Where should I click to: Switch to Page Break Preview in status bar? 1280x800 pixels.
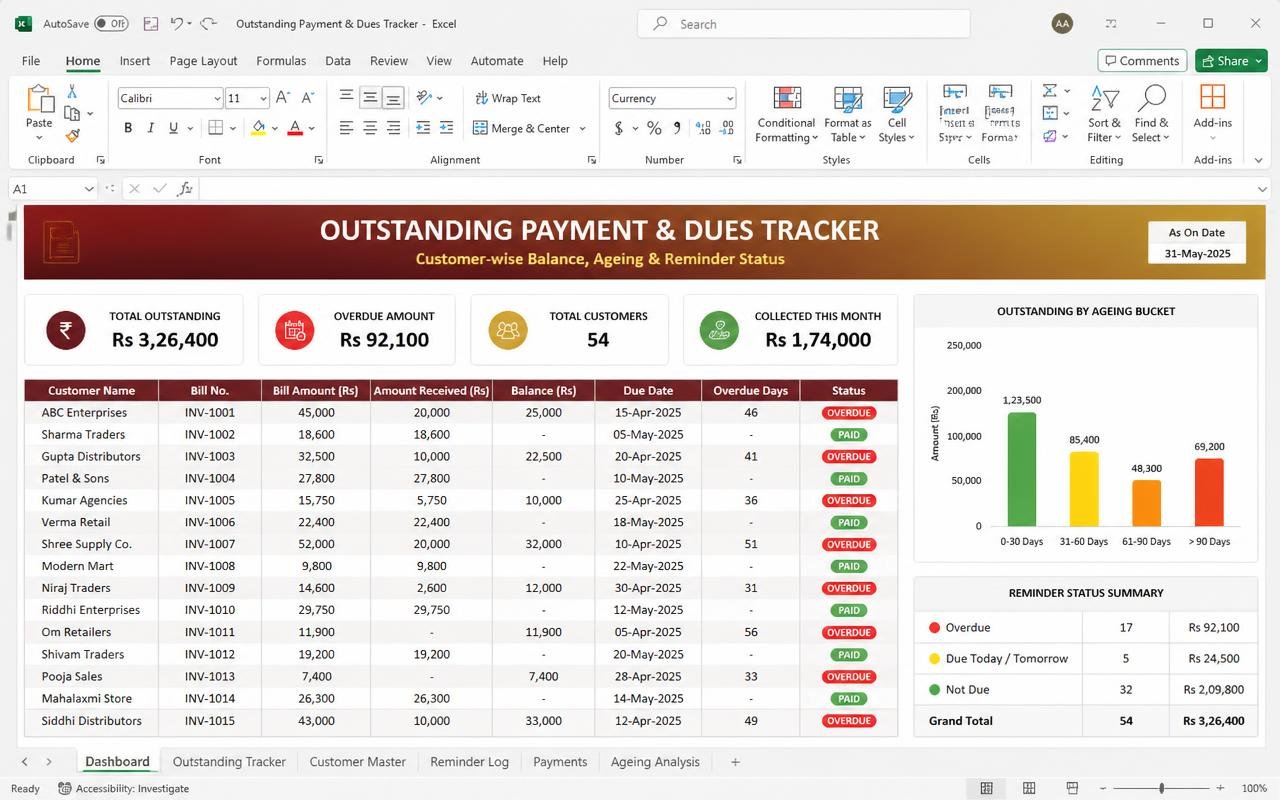click(x=1072, y=788)
